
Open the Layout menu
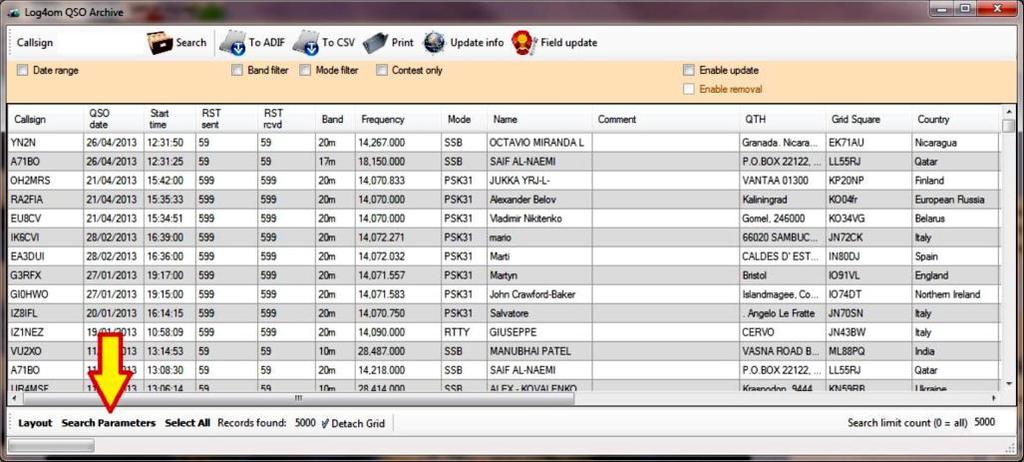35,423
